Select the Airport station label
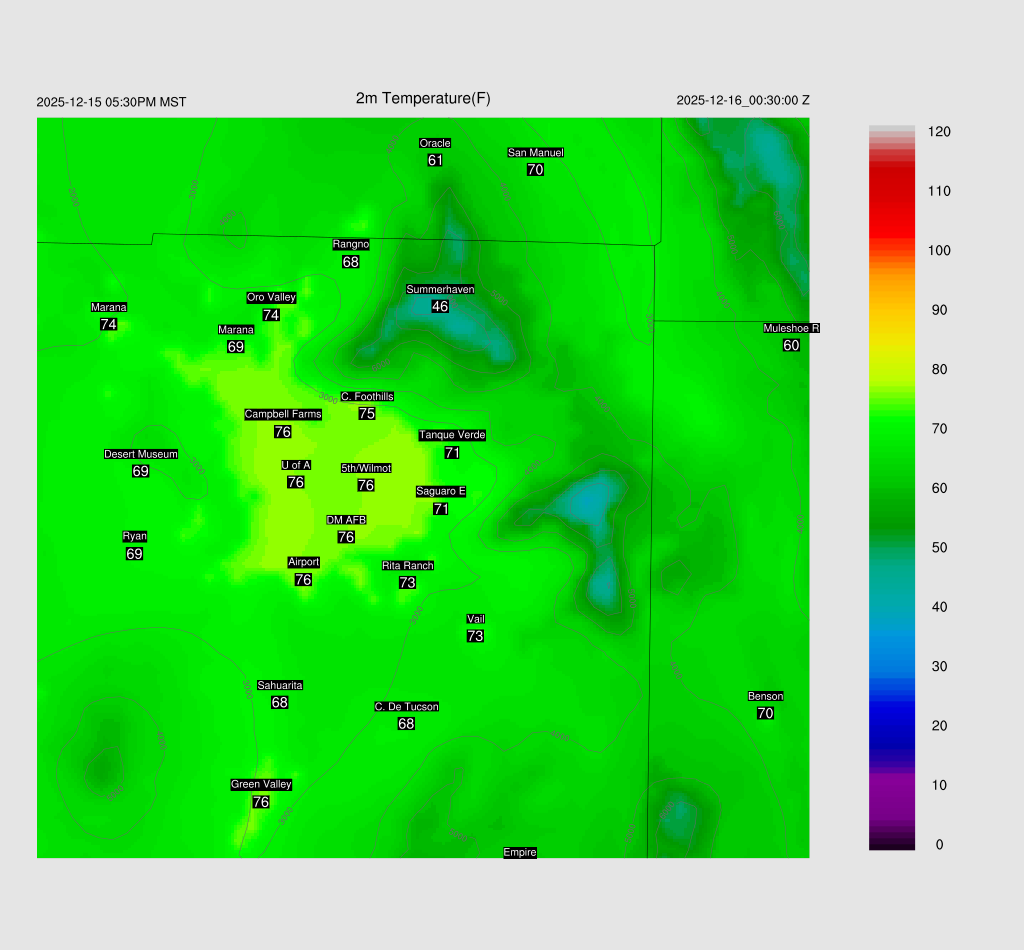Viewport: 1024px width, 950px height. pyautogui.click(x=303, y=562)
